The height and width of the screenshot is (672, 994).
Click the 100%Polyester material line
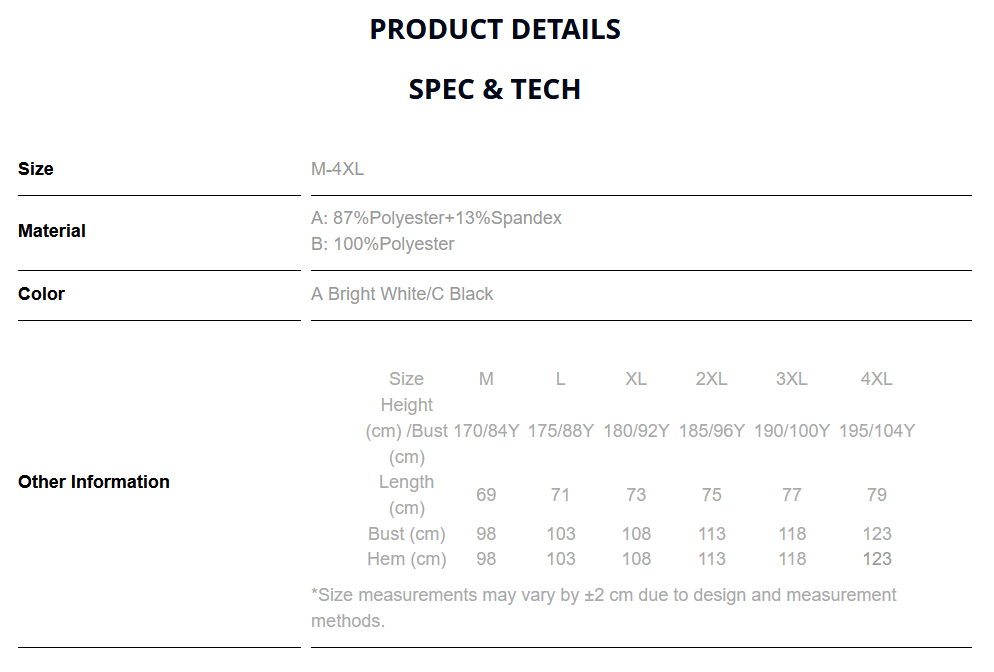(383, 244)
